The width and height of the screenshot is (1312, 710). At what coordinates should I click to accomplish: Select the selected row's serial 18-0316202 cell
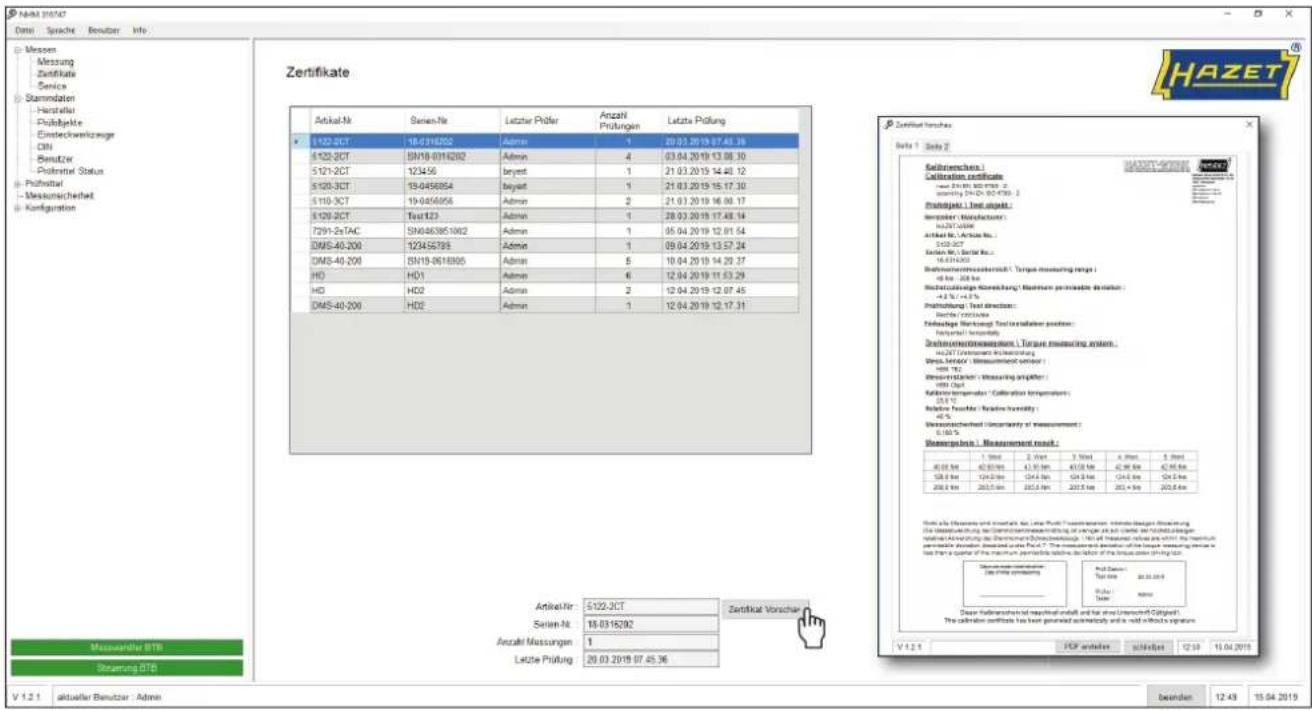click(452, 142)
